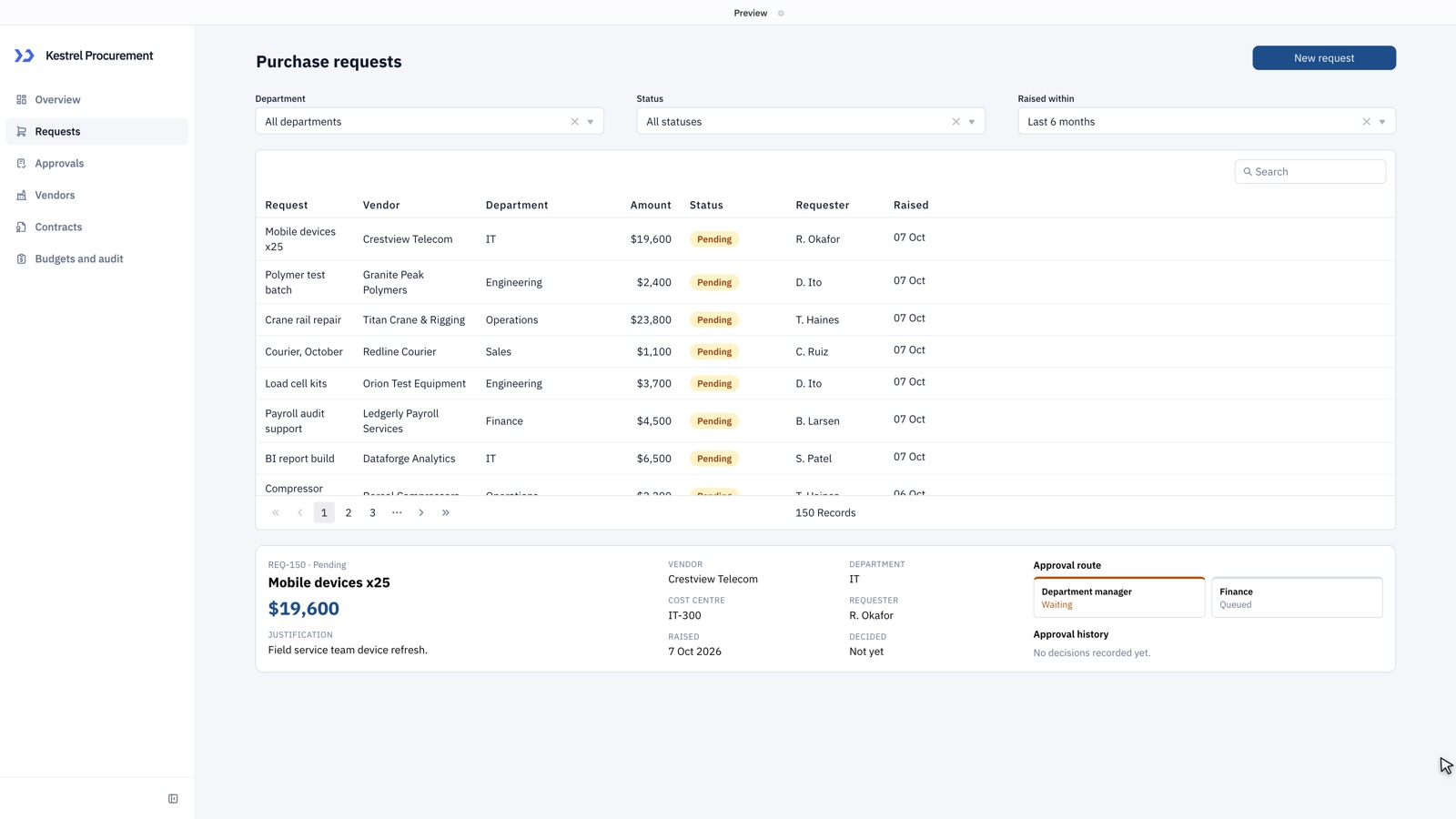The width and height of the screenshot is (1456, 819).
Task: Click Pending badge for Mobile devices x25
Action: 714,239
